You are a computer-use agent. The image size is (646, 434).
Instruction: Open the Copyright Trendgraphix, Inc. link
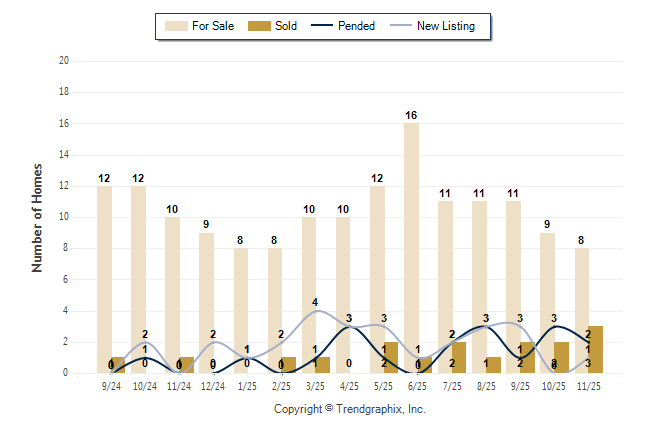[350, 409]
